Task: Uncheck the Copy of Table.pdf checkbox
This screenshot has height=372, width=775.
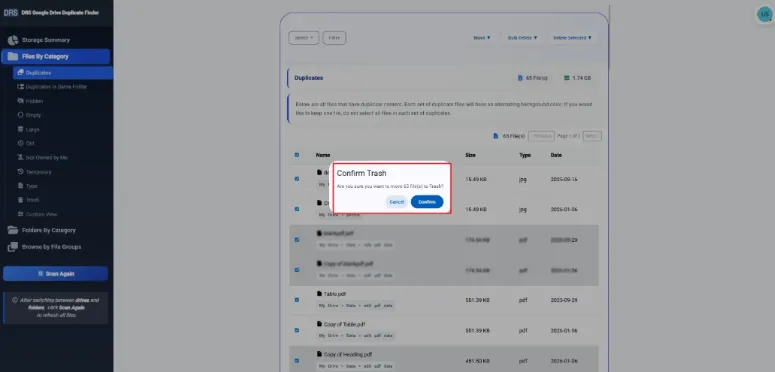Action: tap(297, 330)
